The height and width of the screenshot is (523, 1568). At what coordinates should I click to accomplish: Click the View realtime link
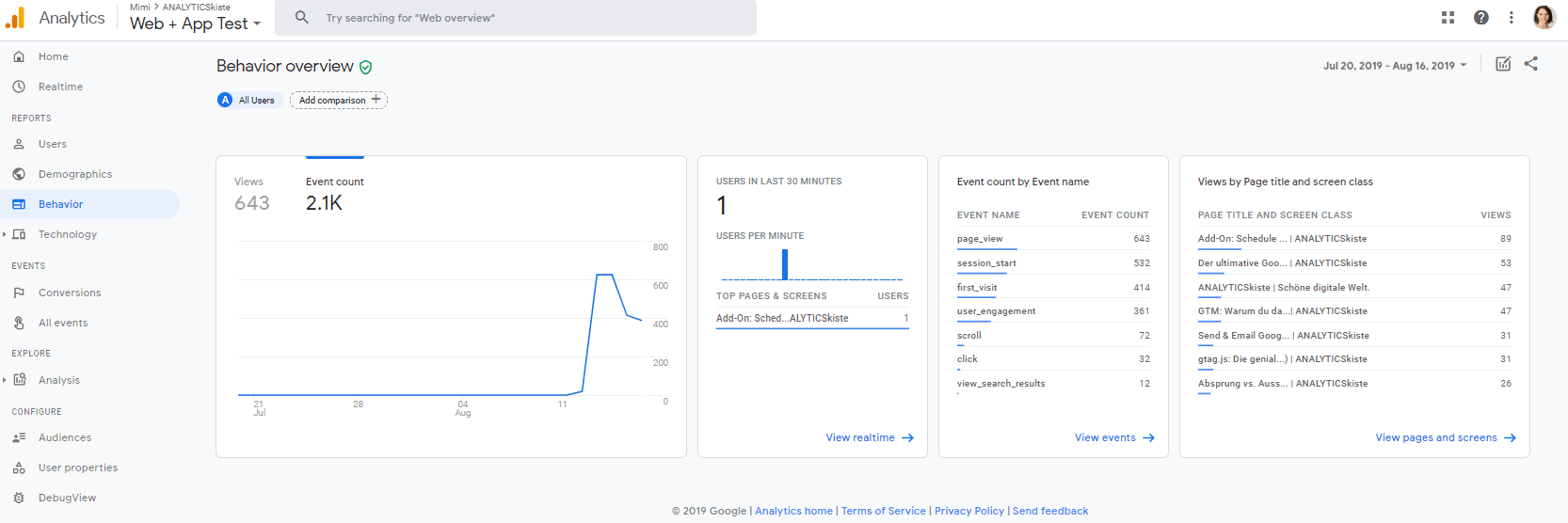tap(869, 437)
